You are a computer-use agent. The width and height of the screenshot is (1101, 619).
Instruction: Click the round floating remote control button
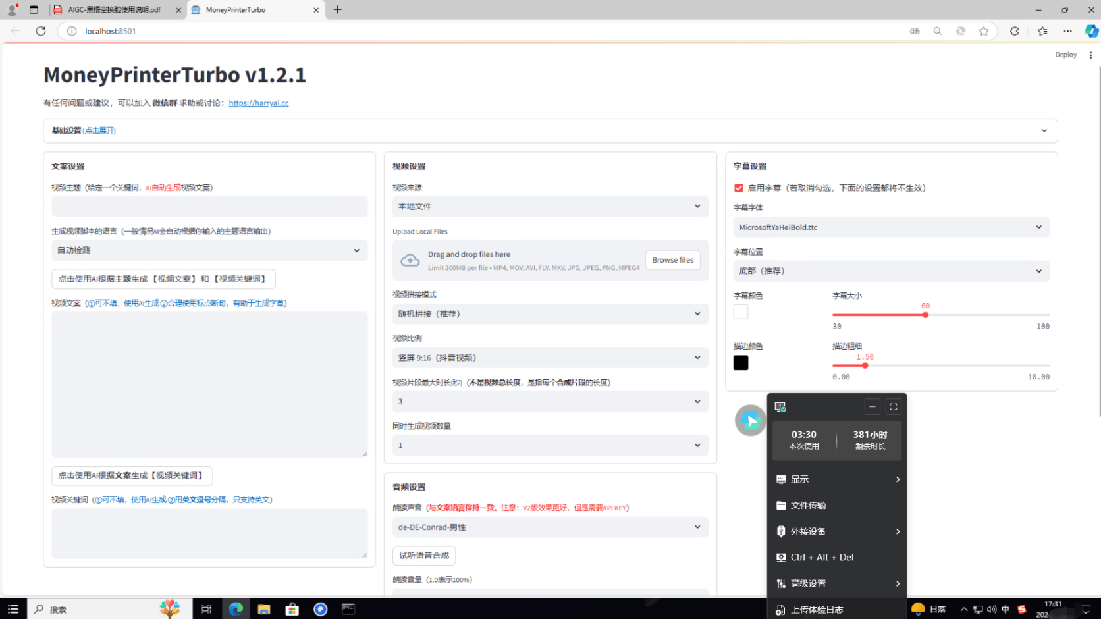[x=750, y=420]
